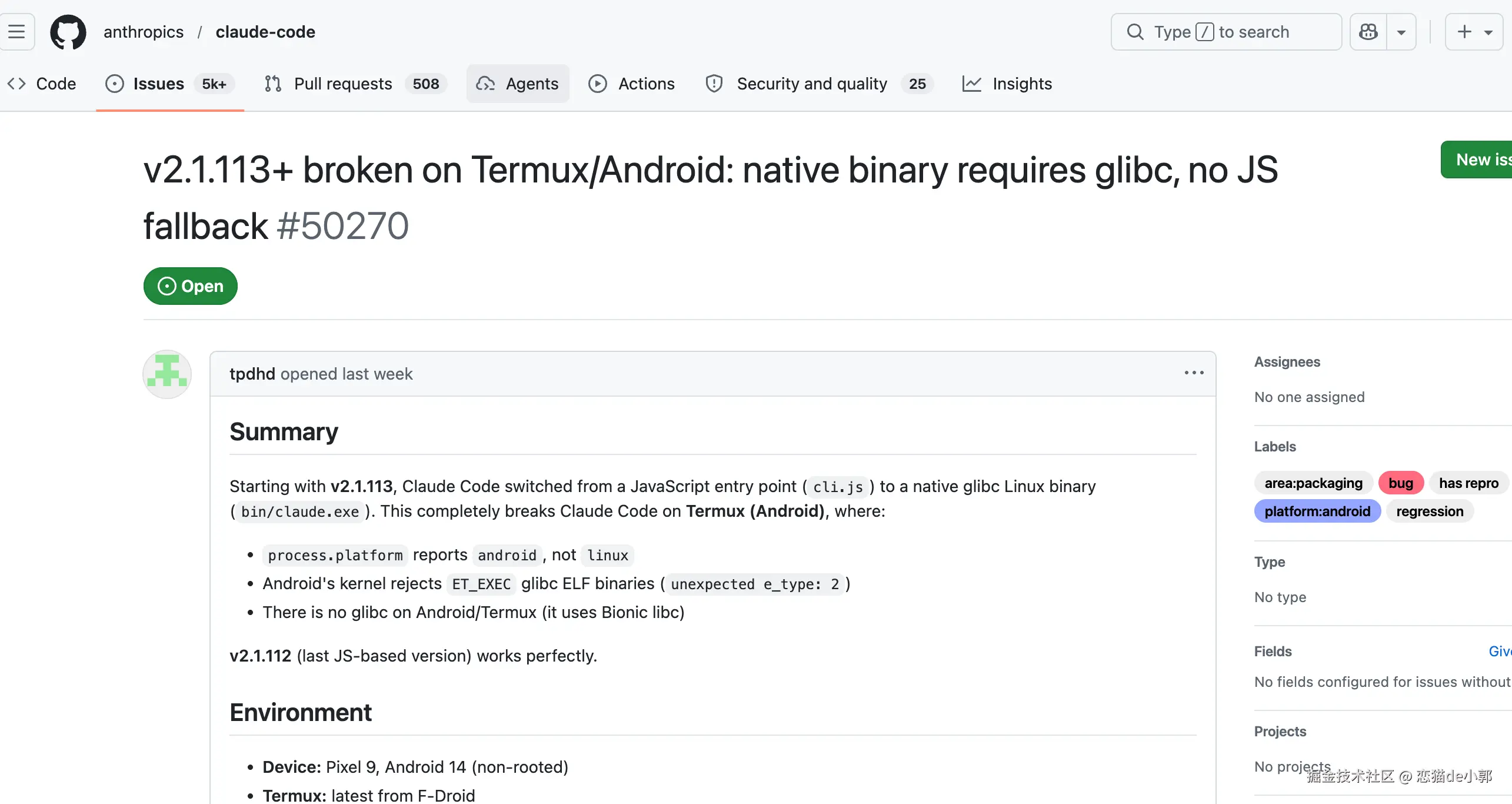Open Security and quality tab

[x=811, y=84]
